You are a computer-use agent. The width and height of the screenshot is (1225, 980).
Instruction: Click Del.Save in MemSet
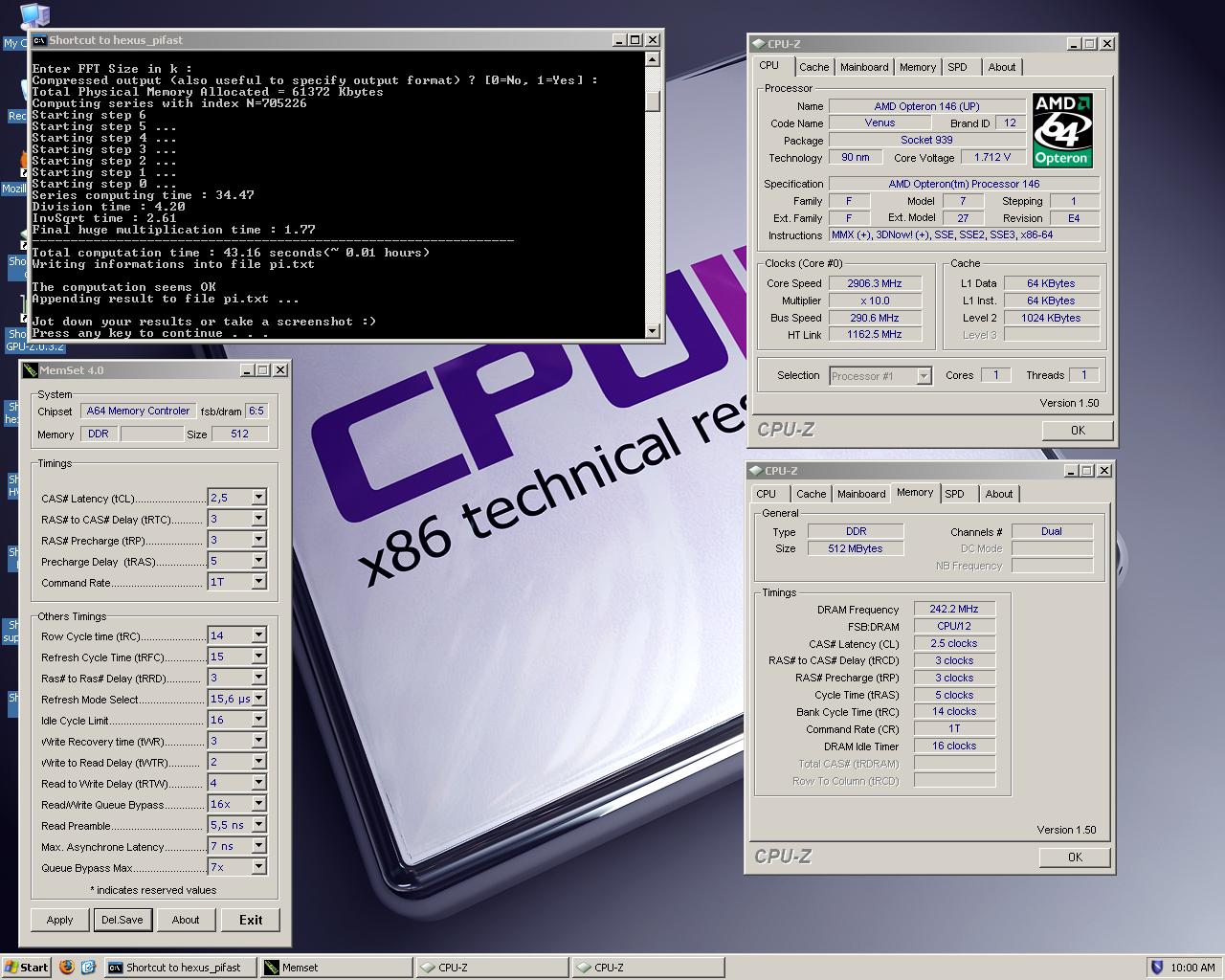(122, 920)
